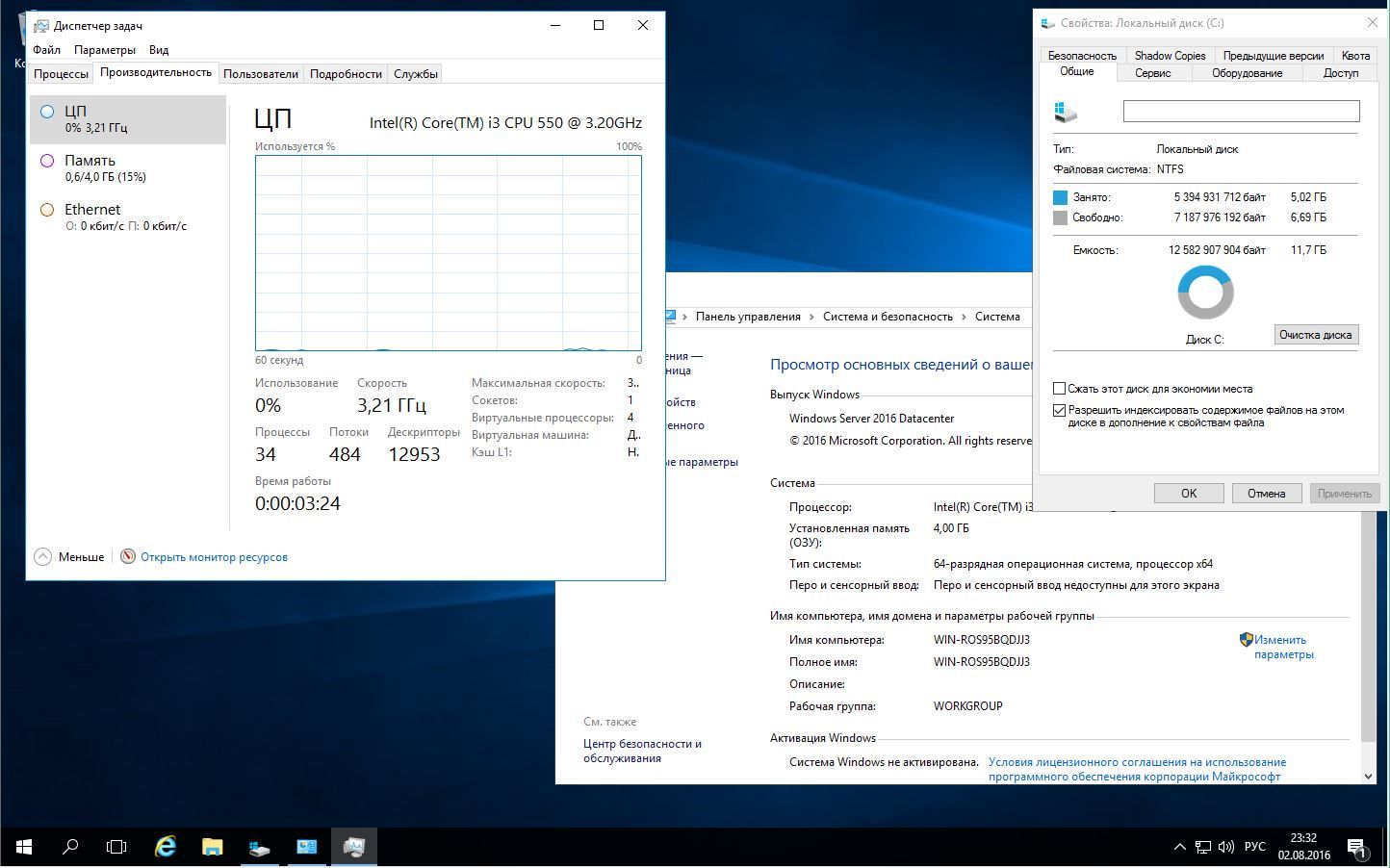This screenshot has width=1390, height=868.
Task: Click the drive icon in disk properties
Action: (1066, 112)
